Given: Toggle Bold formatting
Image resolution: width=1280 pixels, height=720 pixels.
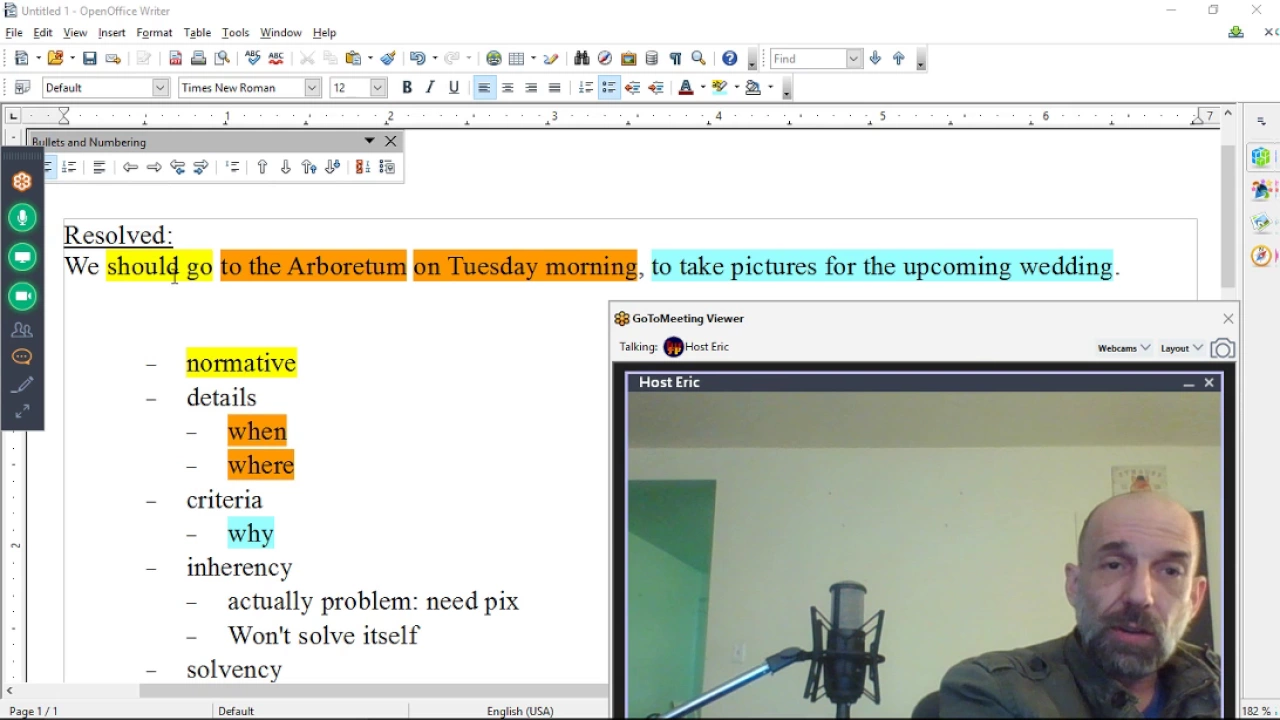Looking at the screenshot, I should coord(407,88).
